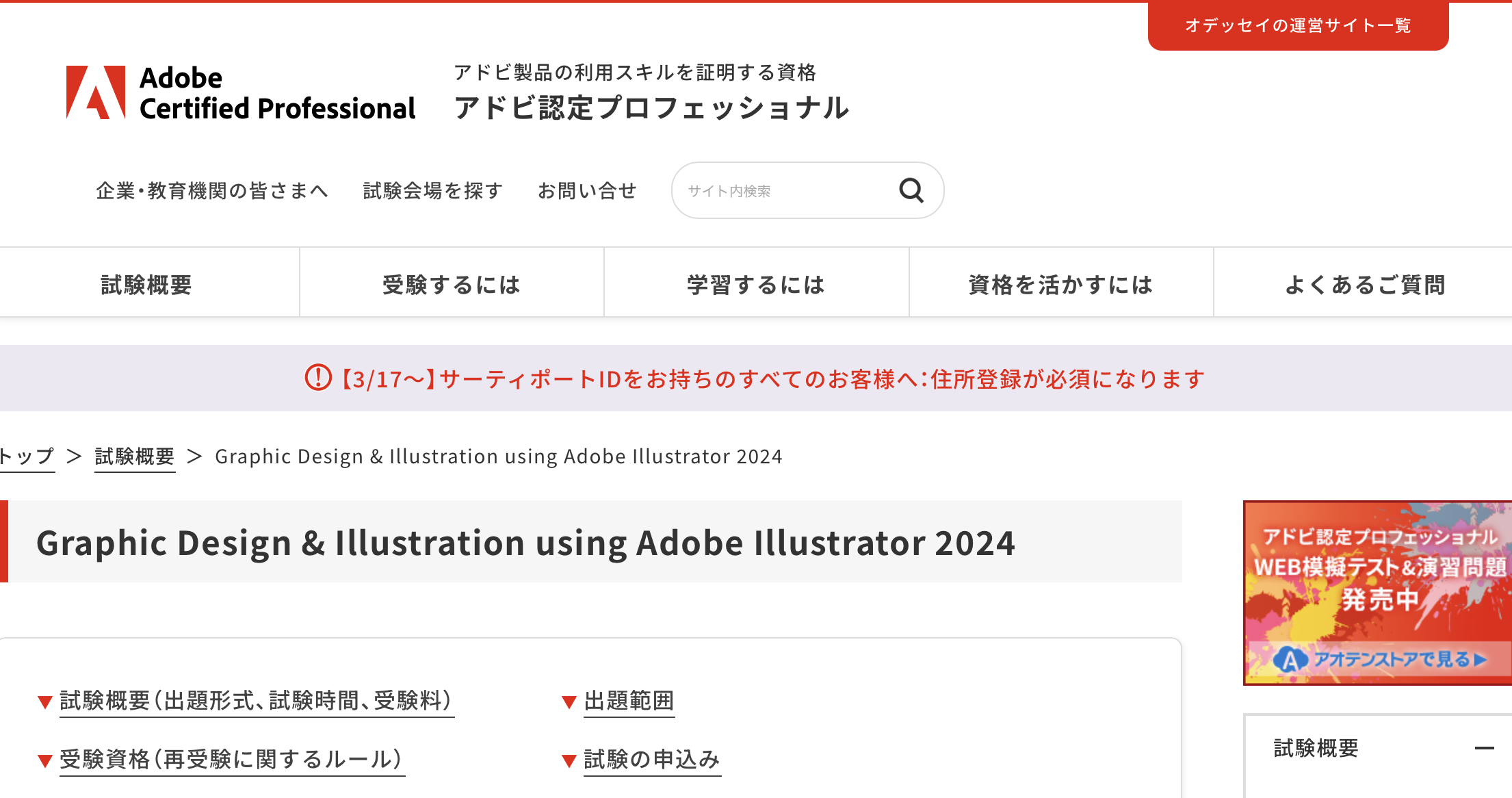Viewport: 1512px width, 798px height.
Task: Open the 試験概要 main navigation tab
Action: coord(146,285)
